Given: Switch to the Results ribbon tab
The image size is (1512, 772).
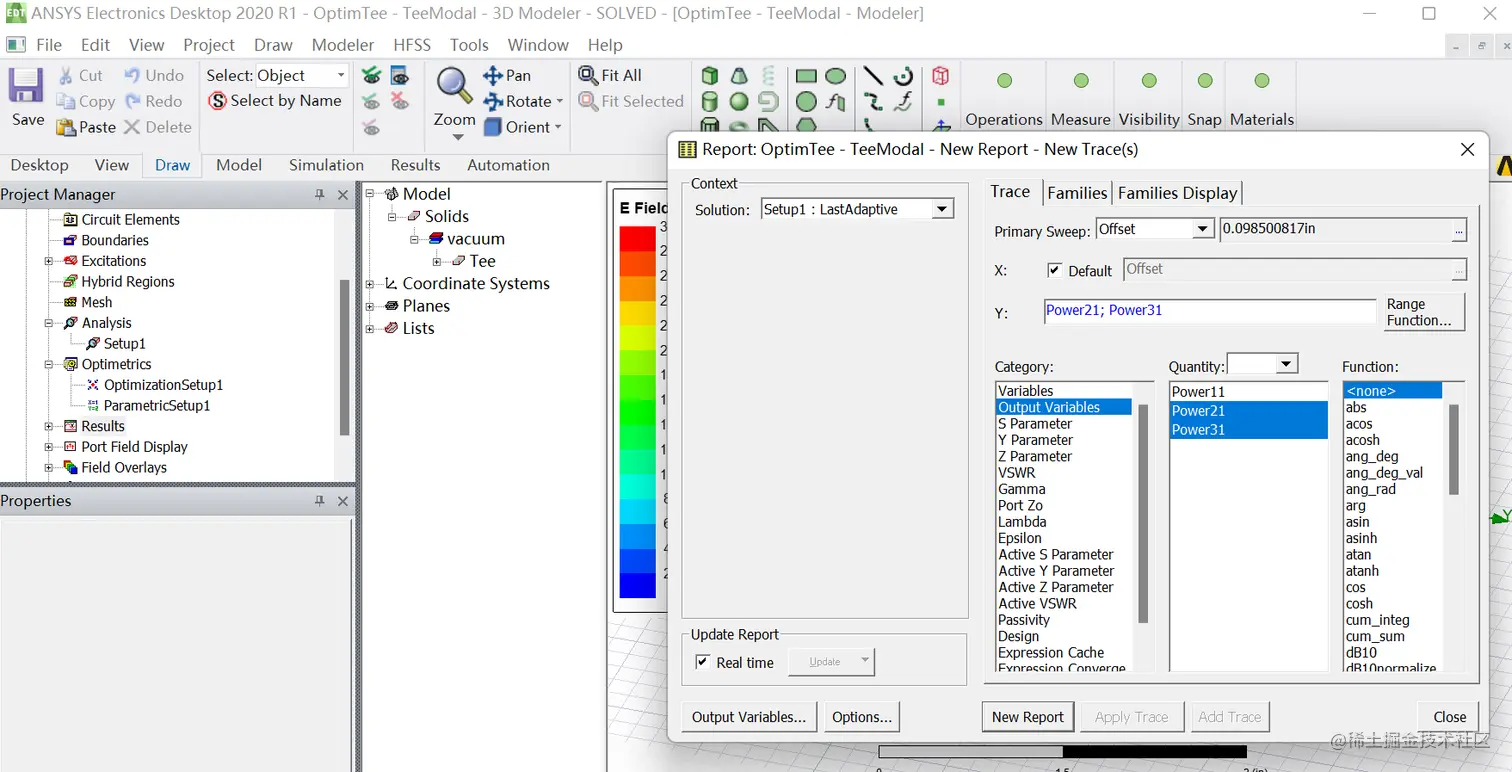Looking at the screenshot, I should click(415, 165).
